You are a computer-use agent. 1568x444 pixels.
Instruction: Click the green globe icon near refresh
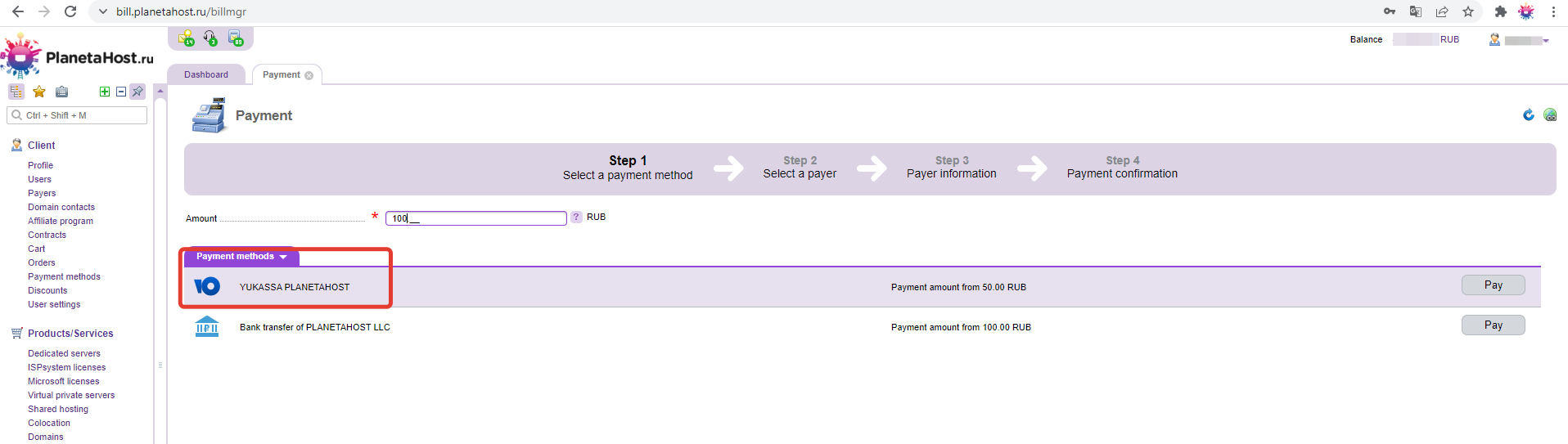pyautogui.click(x=1549, y=115)
